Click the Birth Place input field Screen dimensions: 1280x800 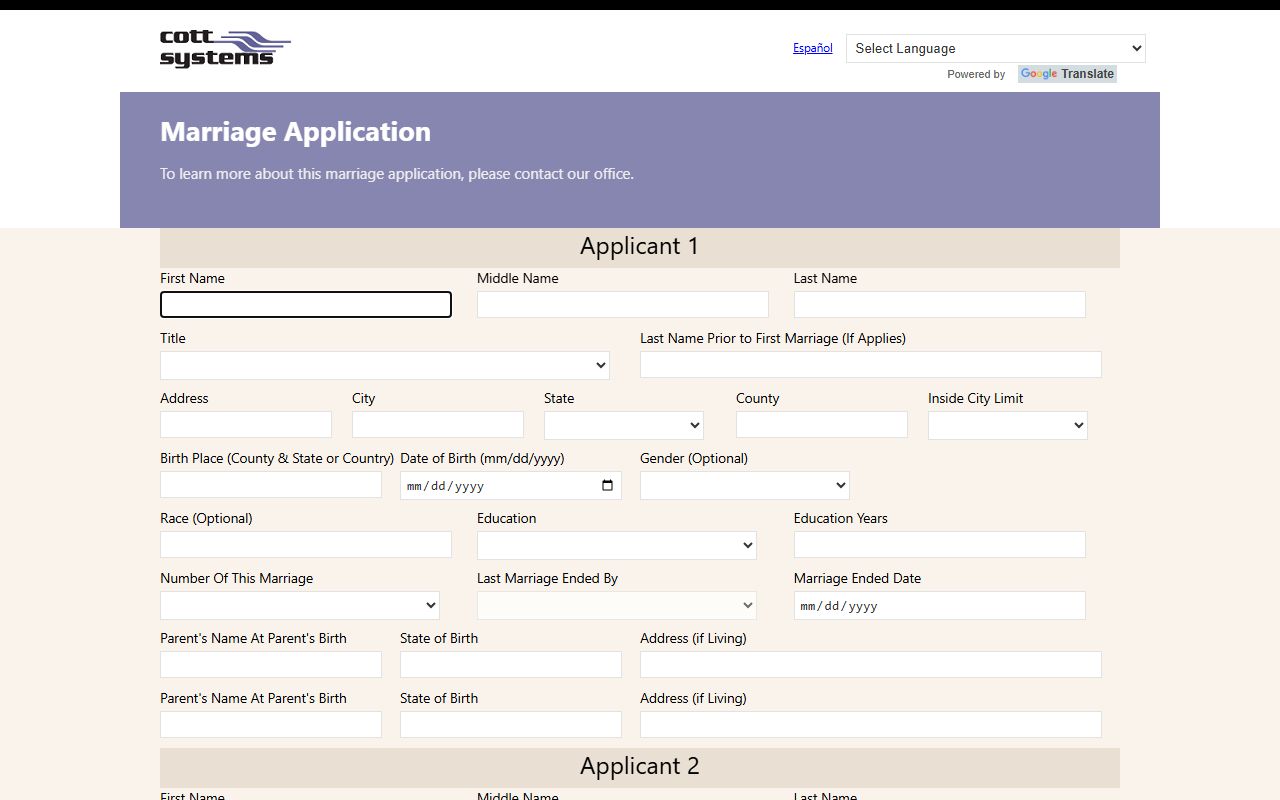[271, 484]
